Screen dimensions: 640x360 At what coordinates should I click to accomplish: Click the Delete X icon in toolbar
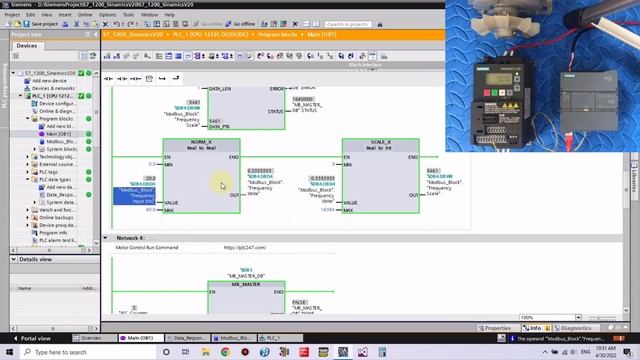[105, 24]
